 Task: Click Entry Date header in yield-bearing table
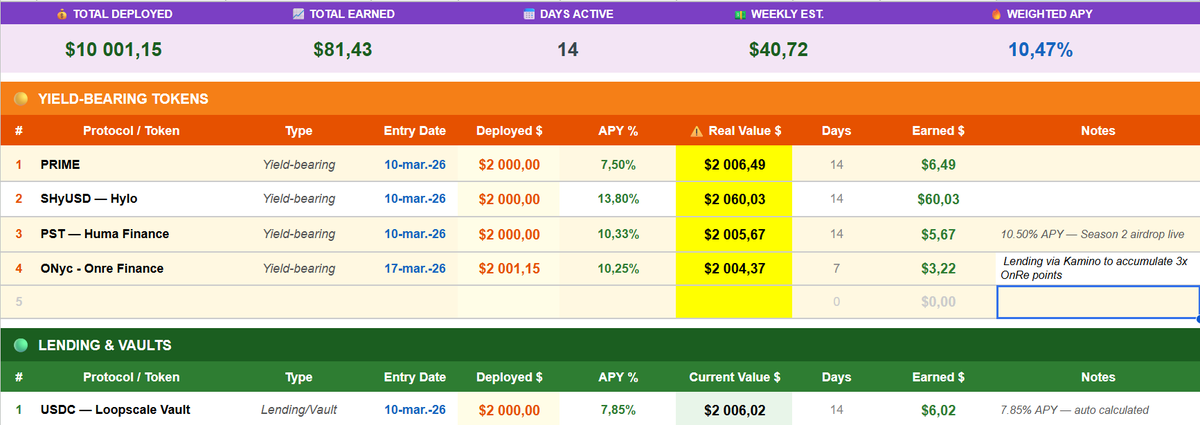[415, 131]
